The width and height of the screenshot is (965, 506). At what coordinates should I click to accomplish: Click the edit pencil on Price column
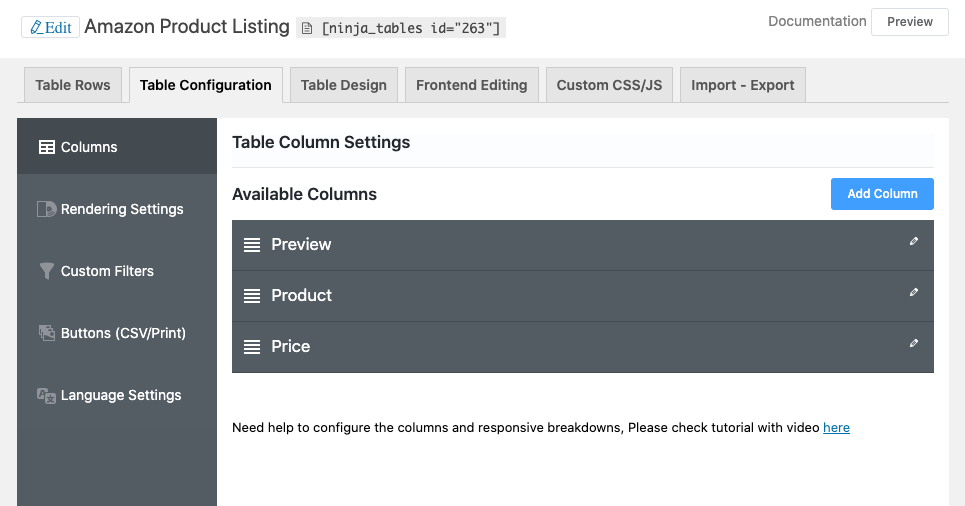[913, 343]
